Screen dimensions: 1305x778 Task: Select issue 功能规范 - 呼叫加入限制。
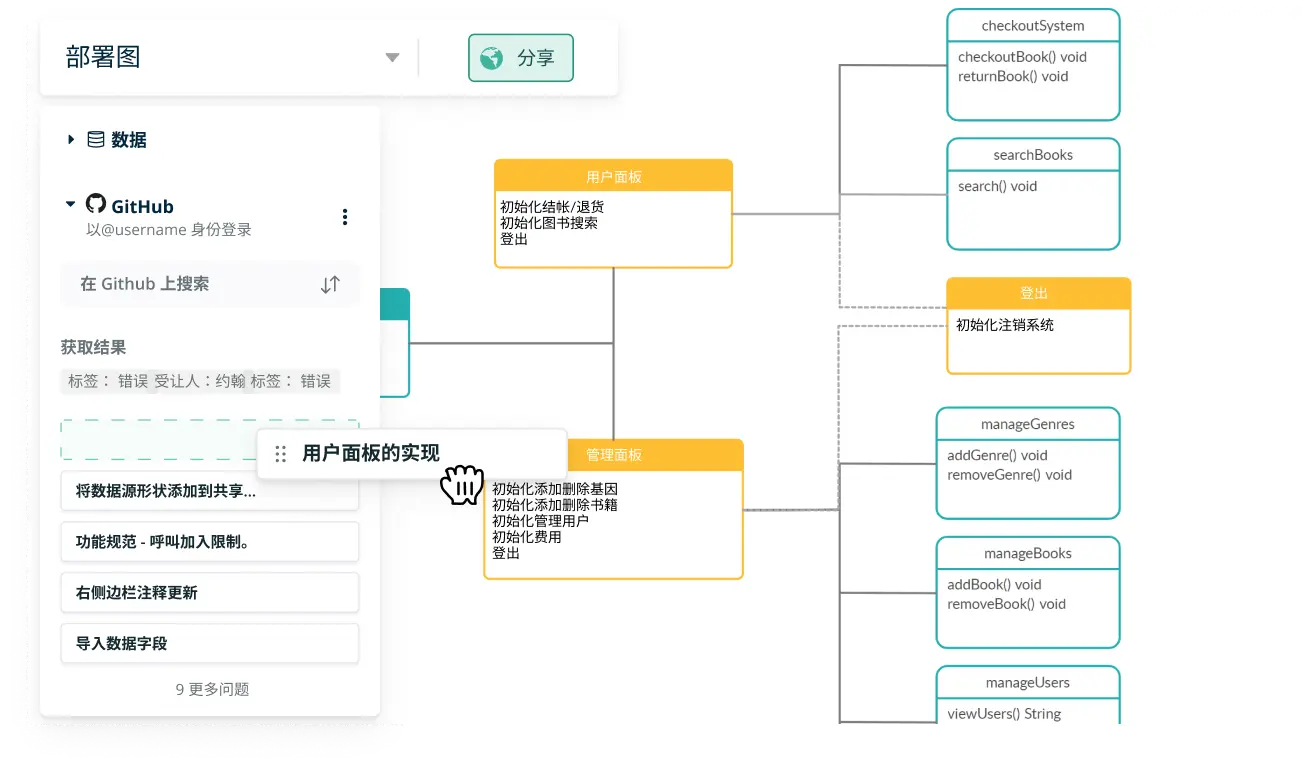coord(210,542)
